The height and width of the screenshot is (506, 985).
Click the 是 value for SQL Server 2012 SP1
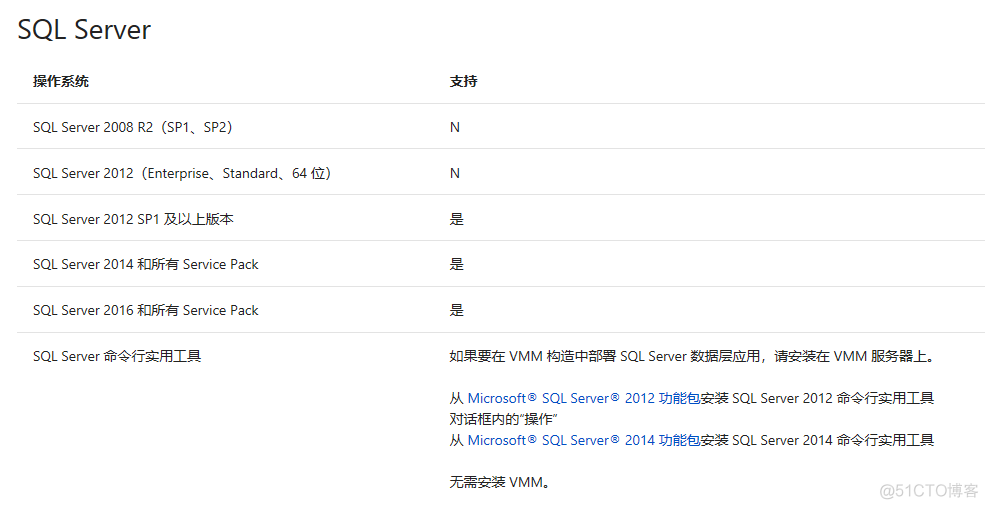coord(457,219)
